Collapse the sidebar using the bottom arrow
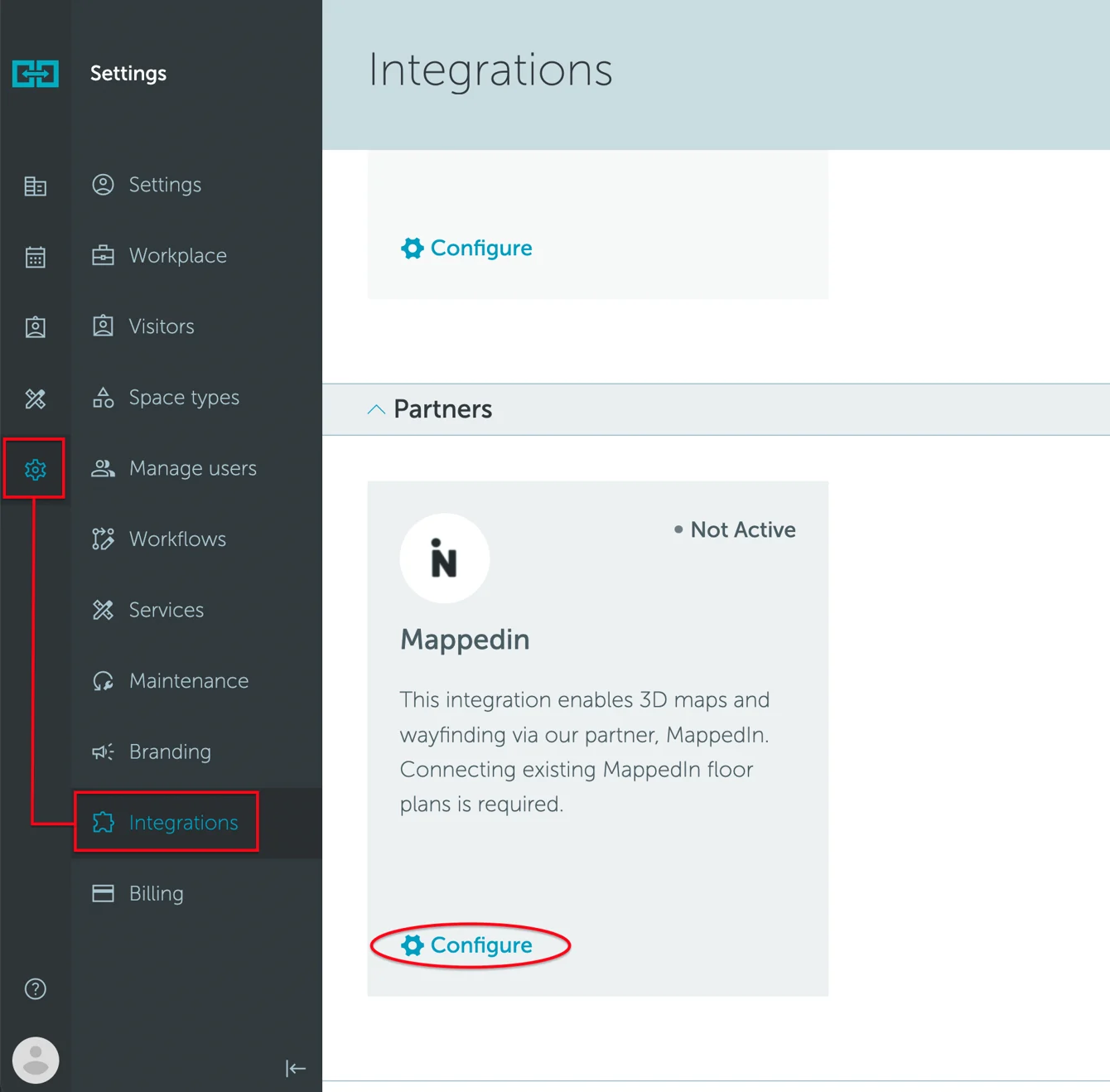The image size is (1110, 1092). pos(296,1069)
